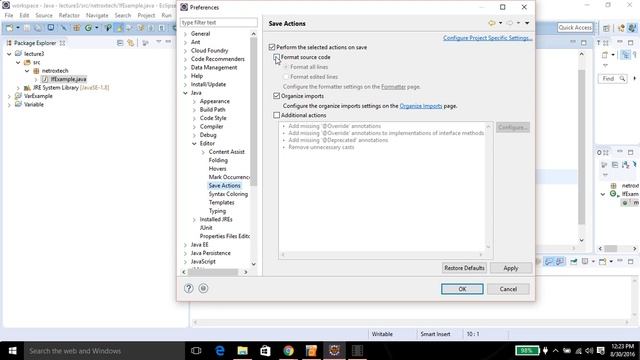Click the round icon next to the help icon in Preferences
Image resolution: width=640 pixels, height=360 pixels.
tap(203, 289)
